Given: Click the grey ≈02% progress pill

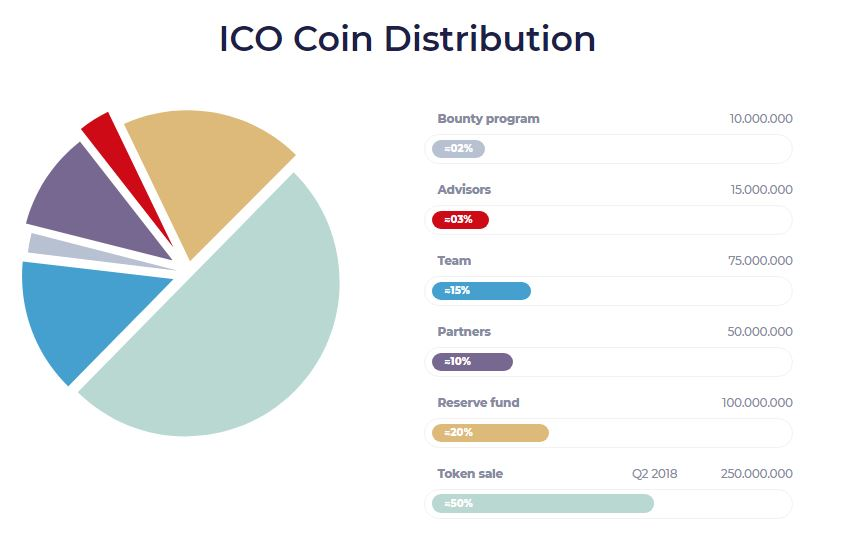Looking at the screenshot, I should coord(458,149).
